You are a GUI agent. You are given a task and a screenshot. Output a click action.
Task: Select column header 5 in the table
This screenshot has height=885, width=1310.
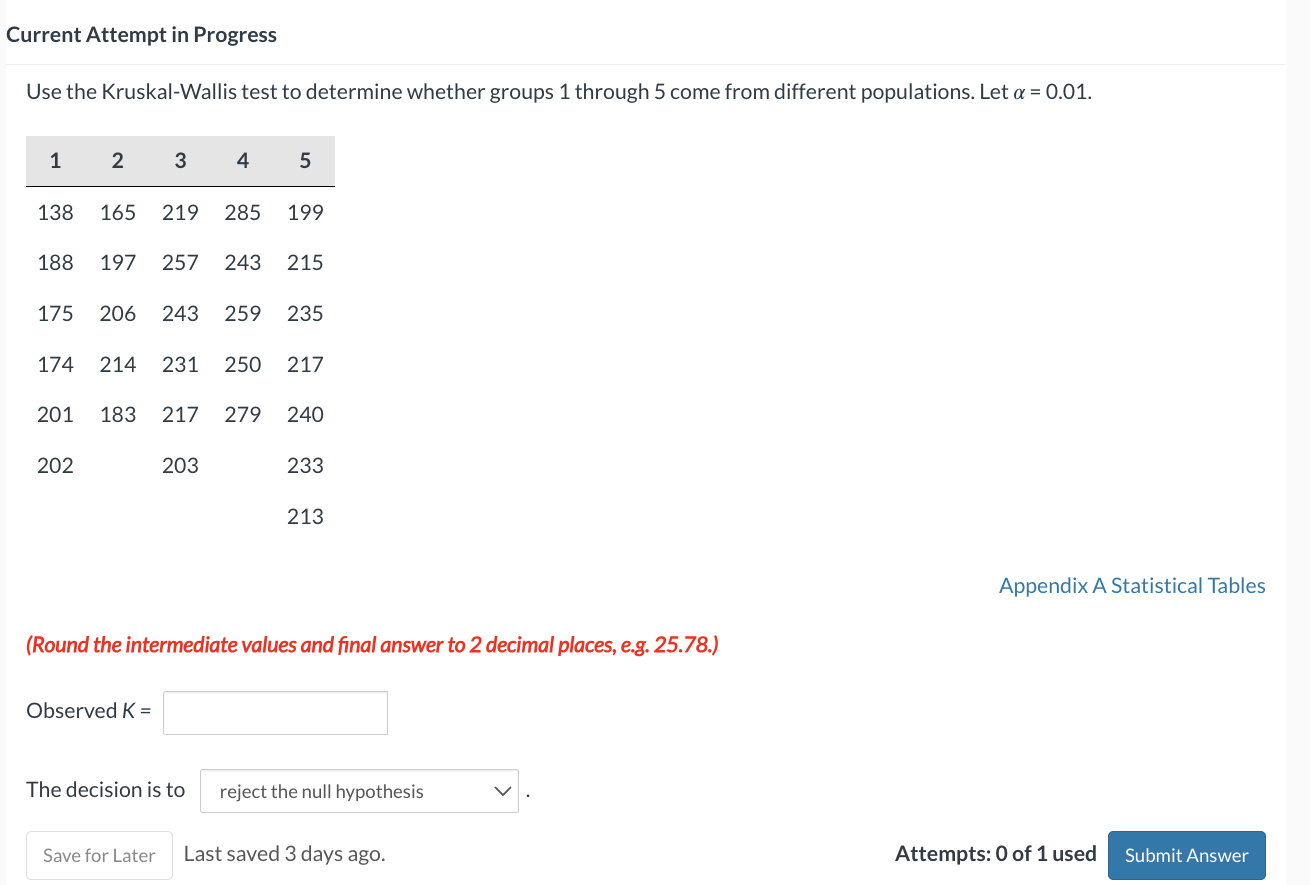point(305,161)
